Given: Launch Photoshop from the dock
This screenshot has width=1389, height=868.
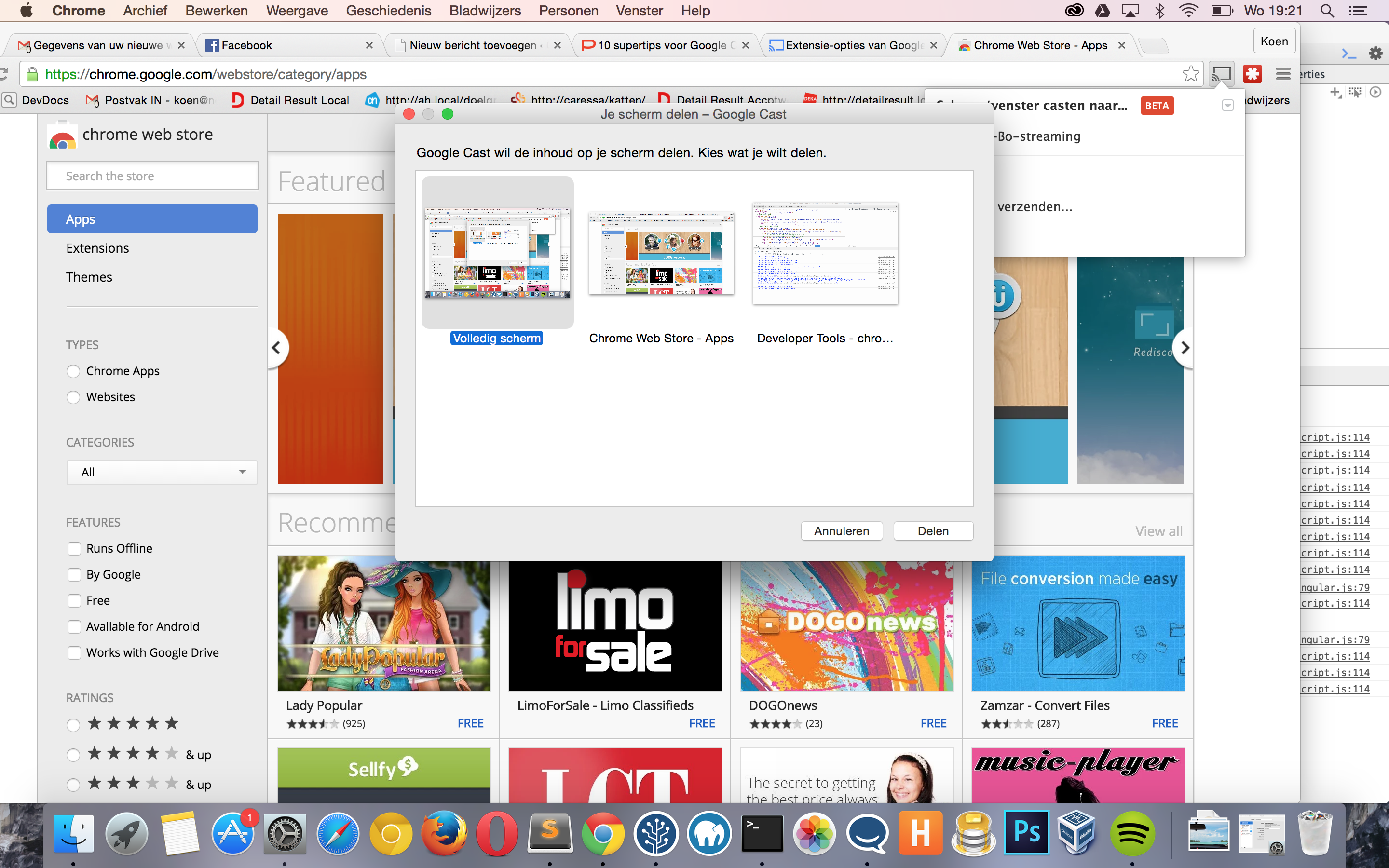Looking at the screenshot, I should [1026, 833].
